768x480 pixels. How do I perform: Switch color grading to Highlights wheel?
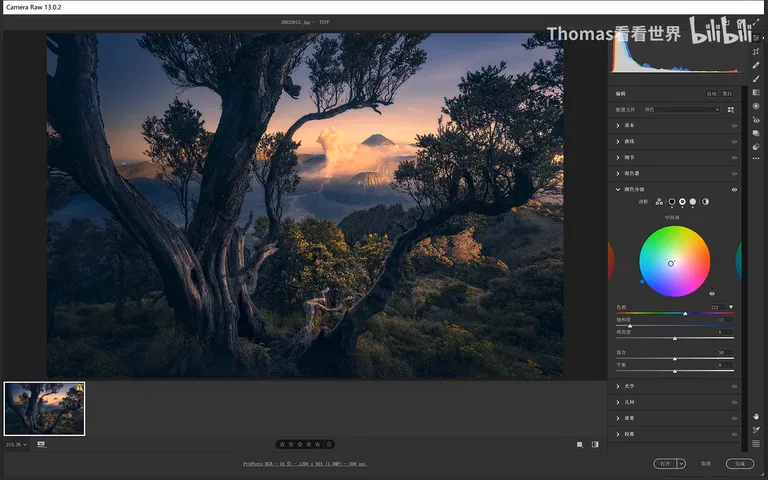coord(693,202)
